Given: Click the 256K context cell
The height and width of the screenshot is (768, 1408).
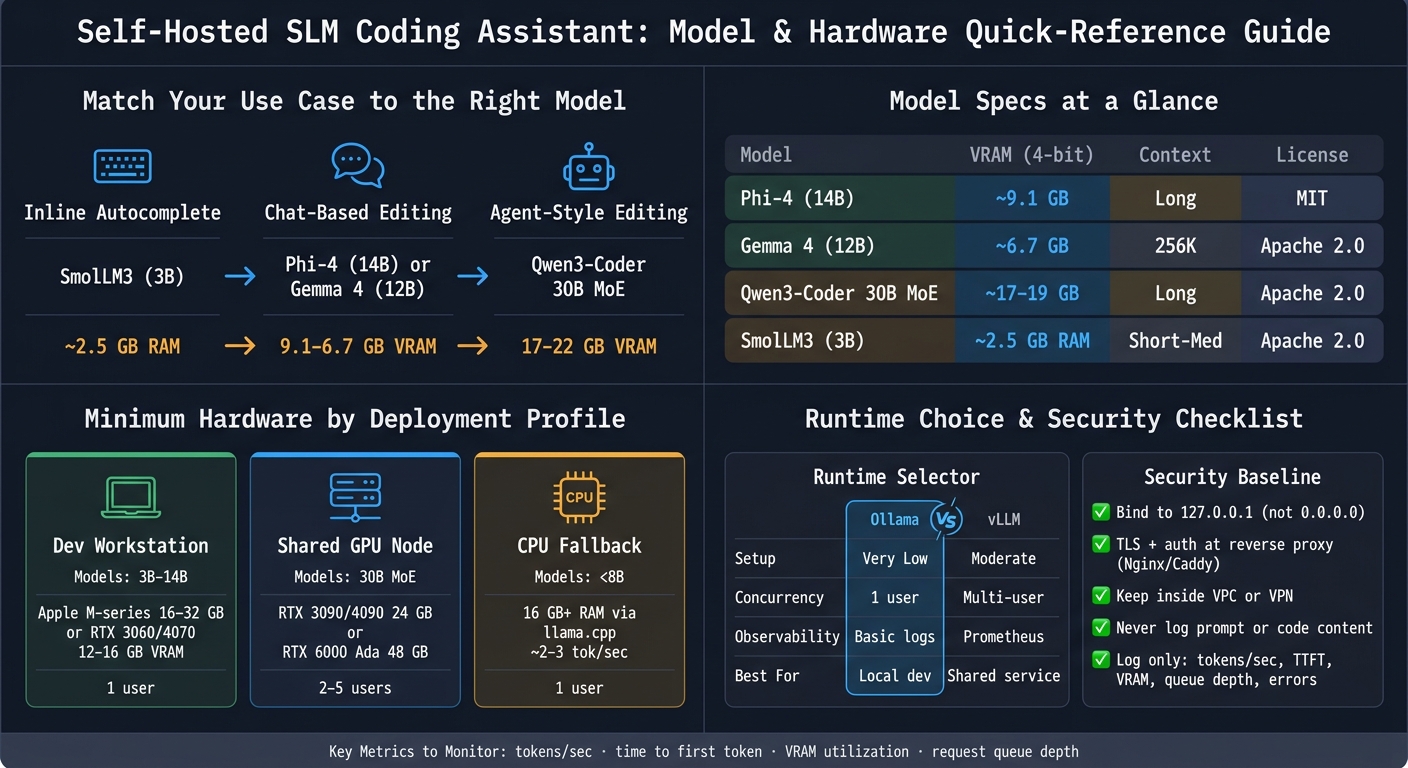Looking at the screenshot, I should [1175, 245].
